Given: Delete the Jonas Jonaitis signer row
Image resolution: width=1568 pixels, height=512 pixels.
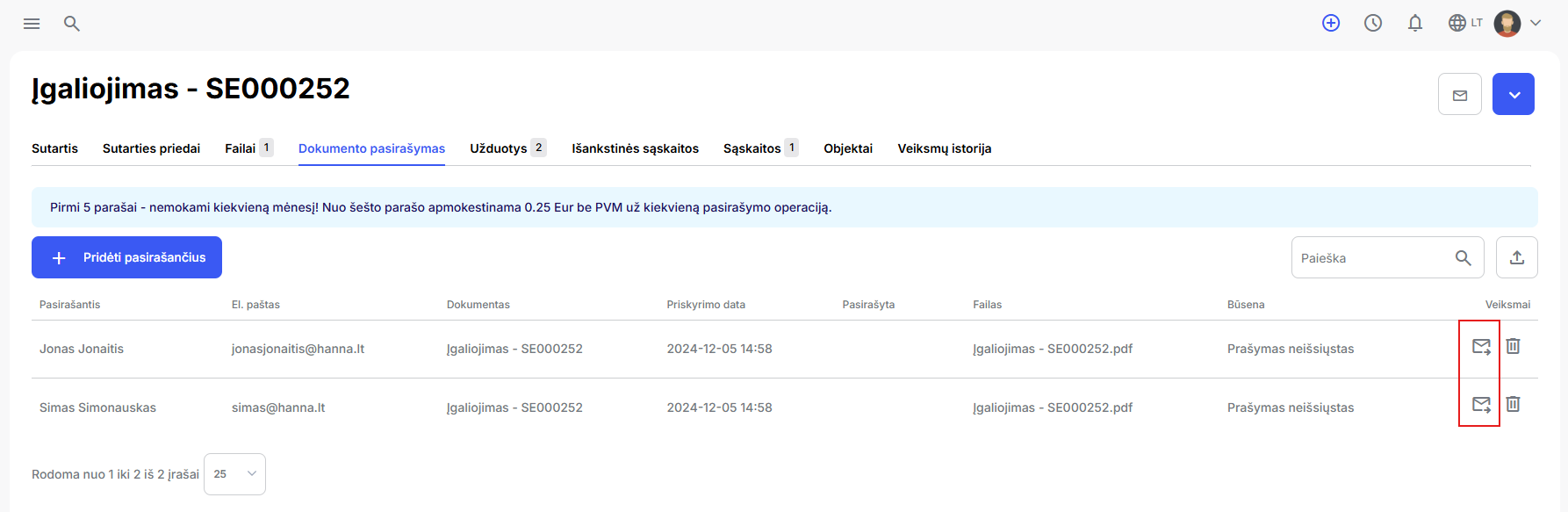Looking at the screenshot, I should (1513, 346).
